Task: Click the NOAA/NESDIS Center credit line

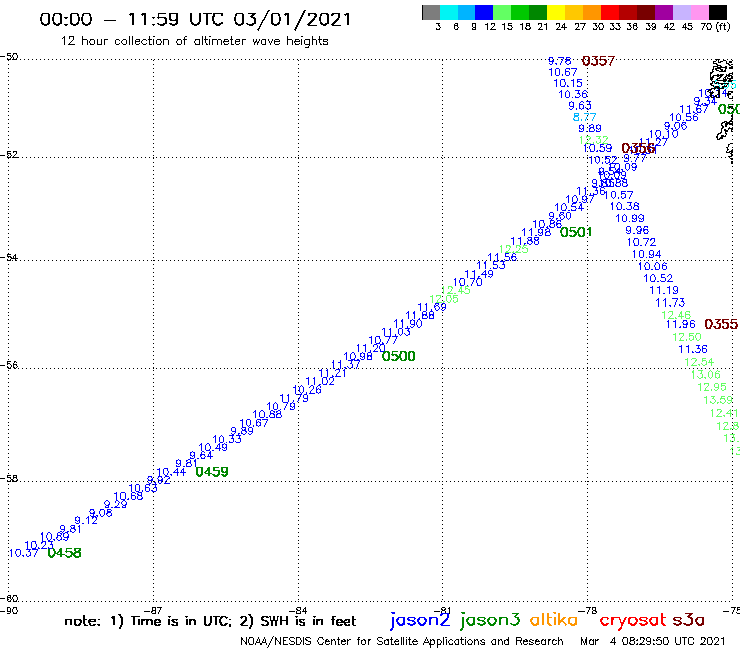Action: click(402, 641)
